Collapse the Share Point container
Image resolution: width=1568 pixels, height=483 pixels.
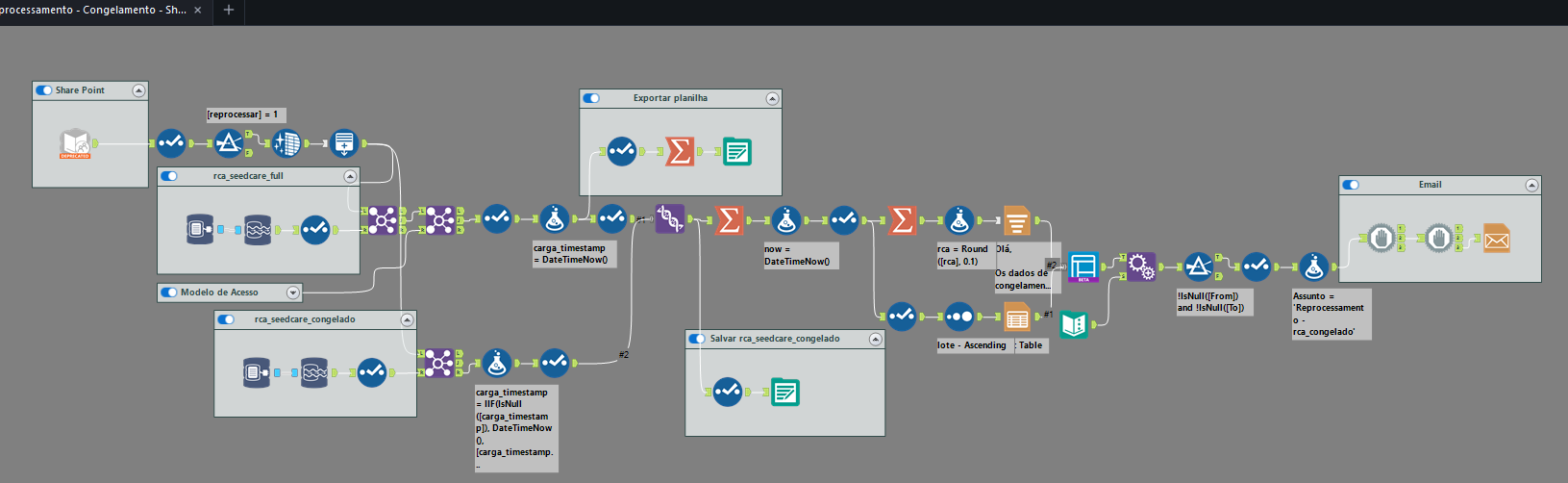coord(138,90)
